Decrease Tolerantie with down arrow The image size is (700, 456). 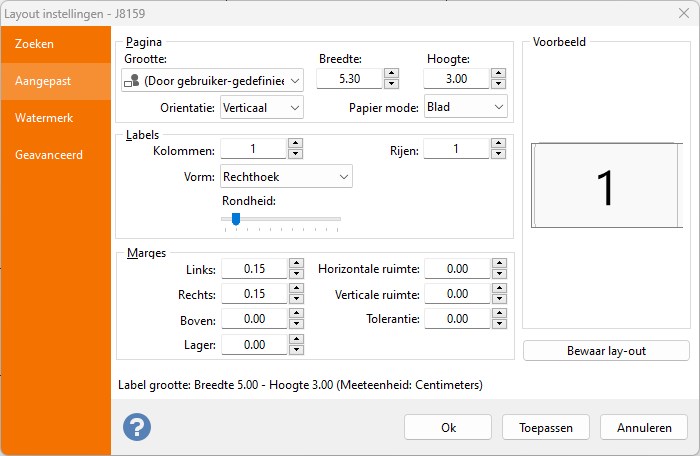pos(500,323)
